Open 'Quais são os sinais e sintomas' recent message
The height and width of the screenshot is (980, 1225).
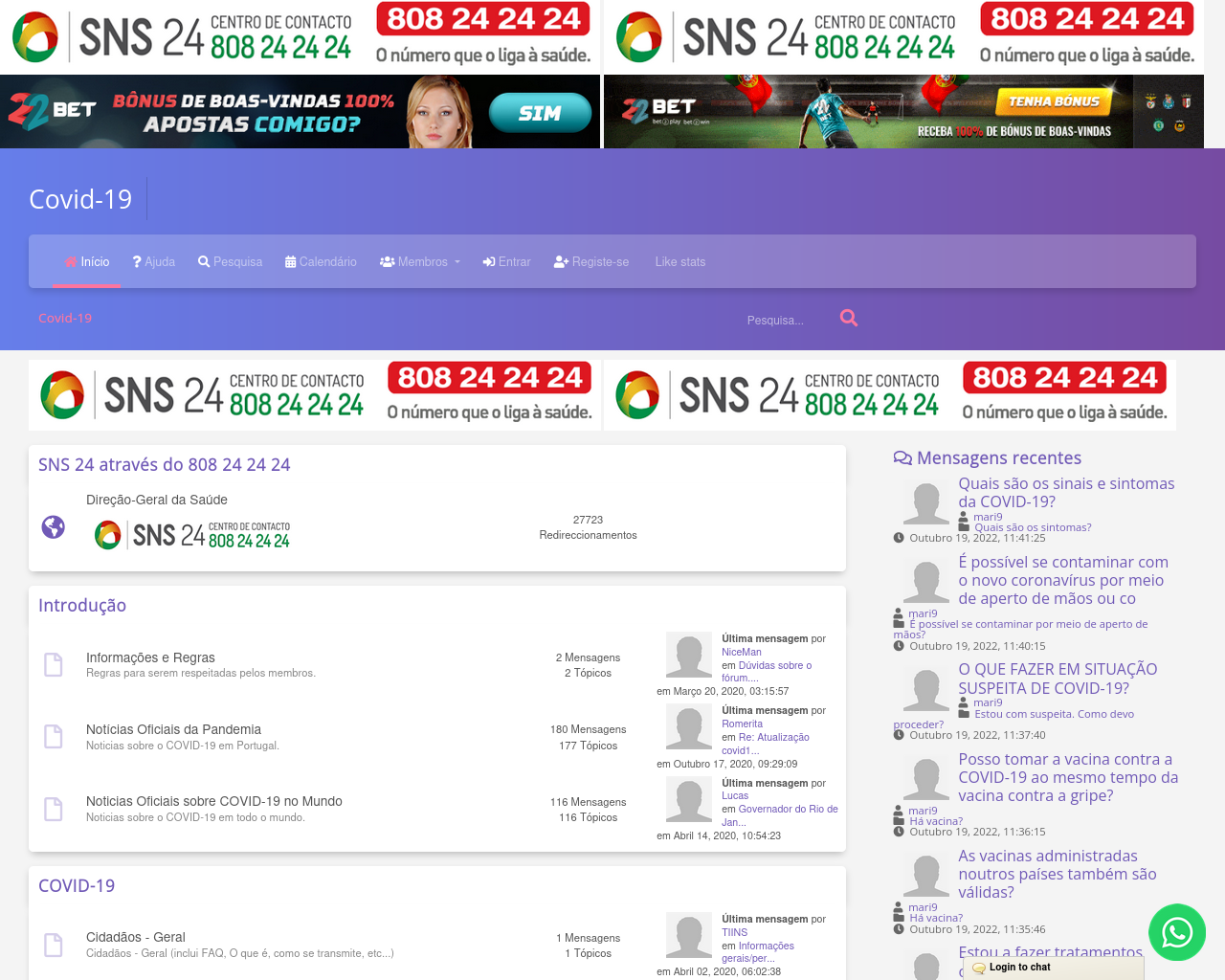[x=1066, y=492]
